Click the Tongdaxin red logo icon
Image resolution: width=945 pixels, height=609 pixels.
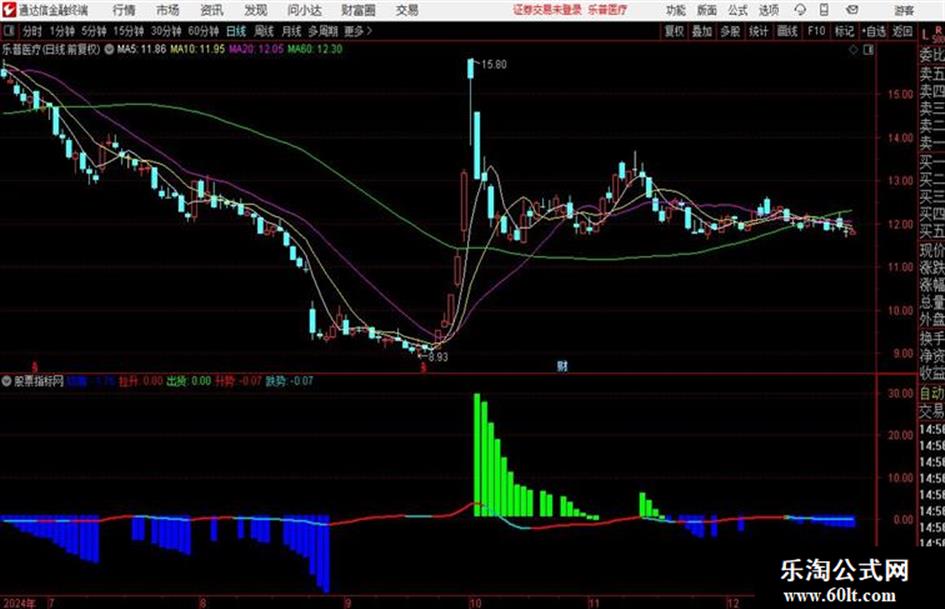9,10
